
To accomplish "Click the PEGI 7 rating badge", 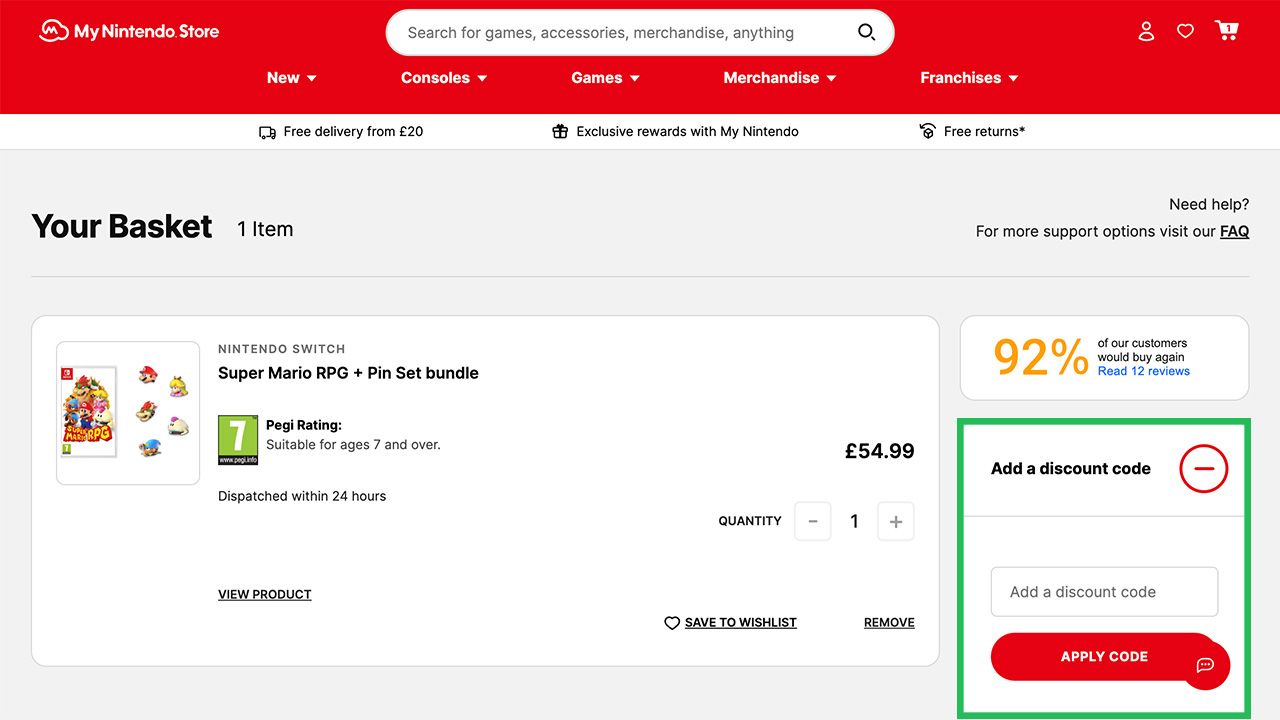I will pos(238,440).
